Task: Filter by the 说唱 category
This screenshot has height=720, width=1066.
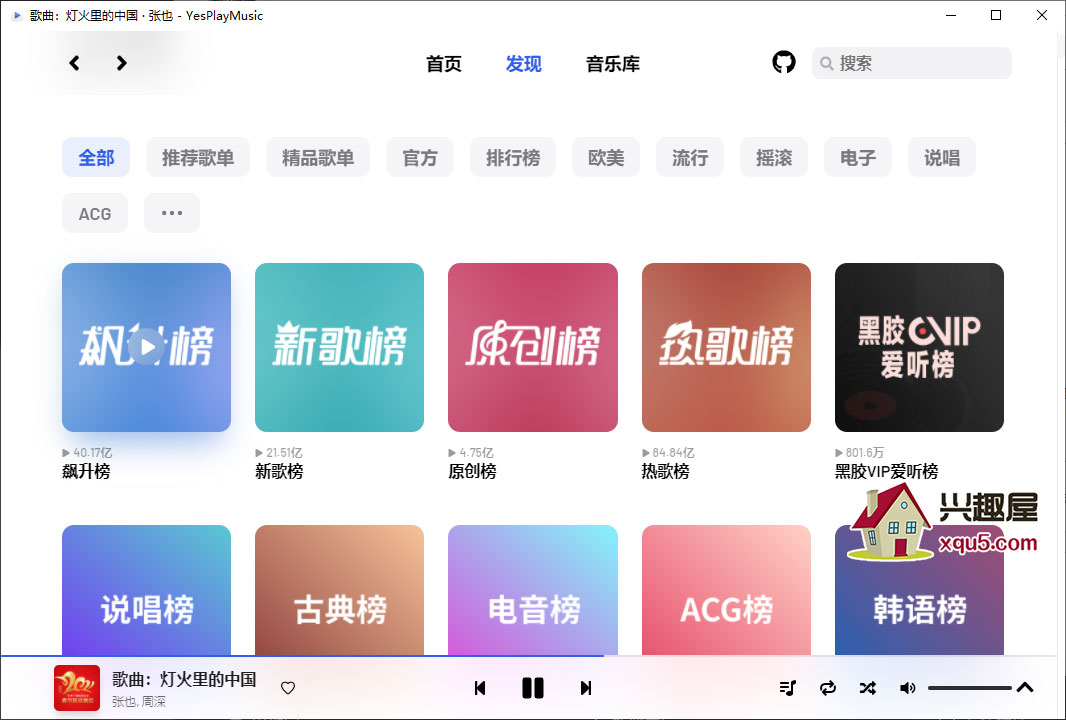Action: [x=942, y=157]
